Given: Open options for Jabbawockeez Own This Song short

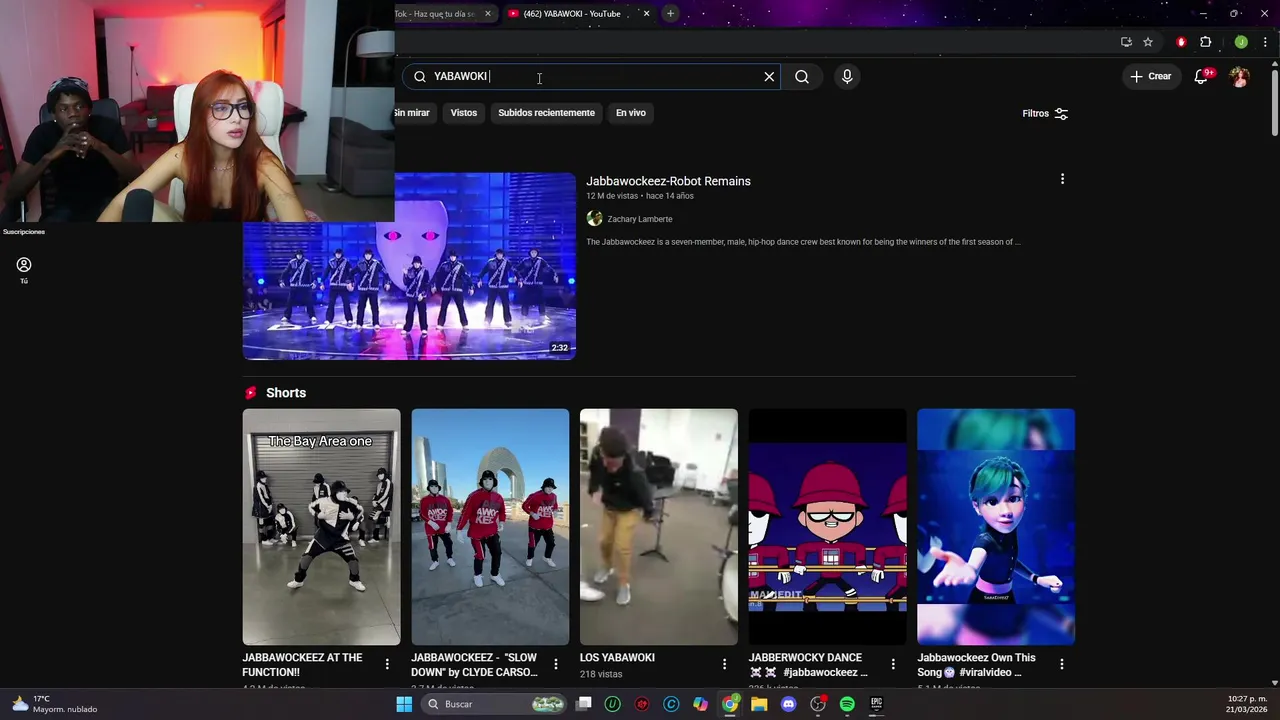Looking at the screenshot, I should [1061, 664].
